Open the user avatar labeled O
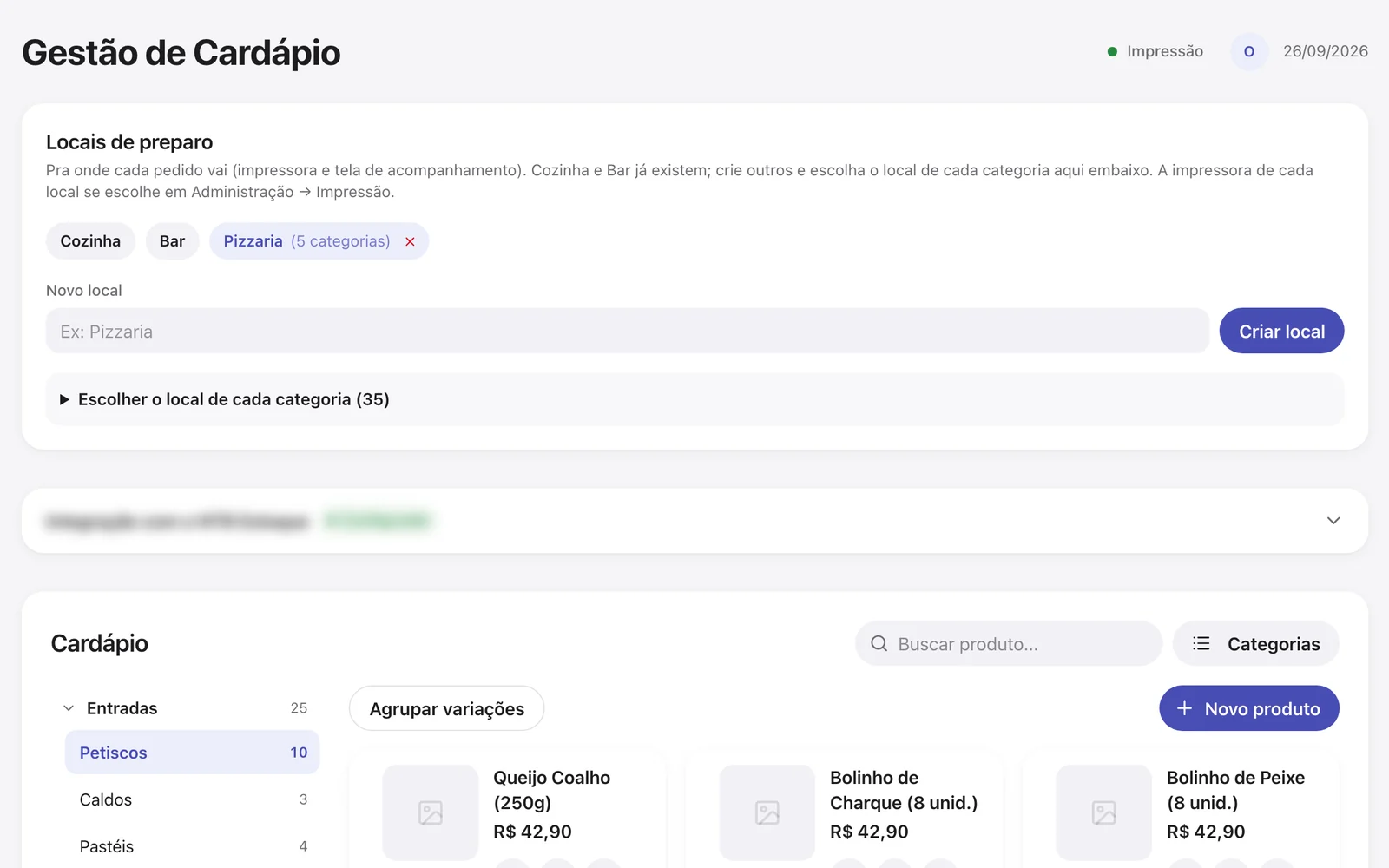 coord(1249,52)
